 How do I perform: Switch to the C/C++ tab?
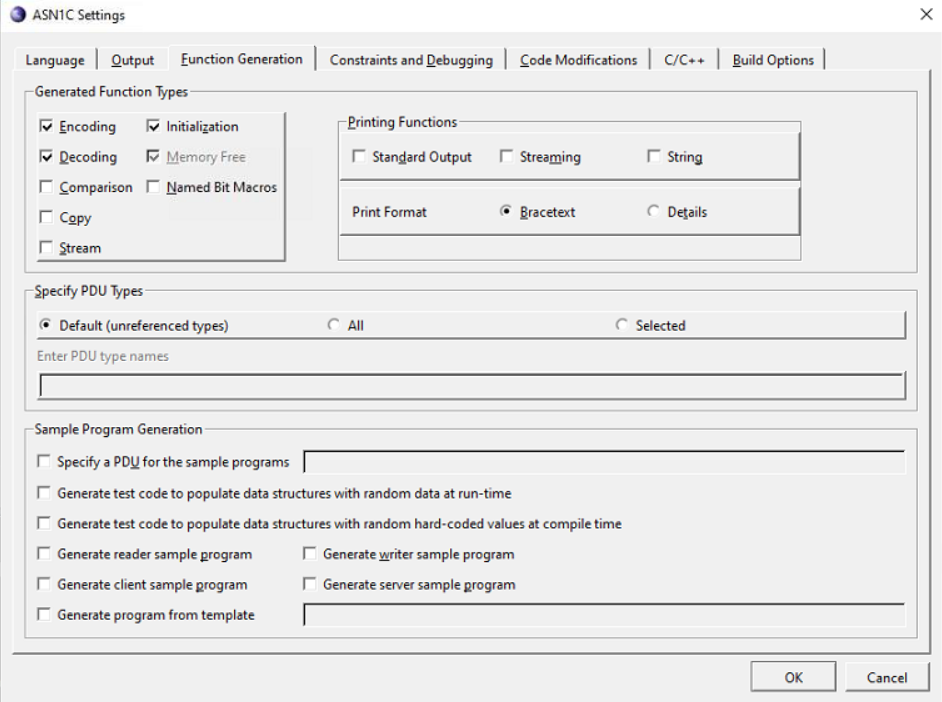[684, 60]
